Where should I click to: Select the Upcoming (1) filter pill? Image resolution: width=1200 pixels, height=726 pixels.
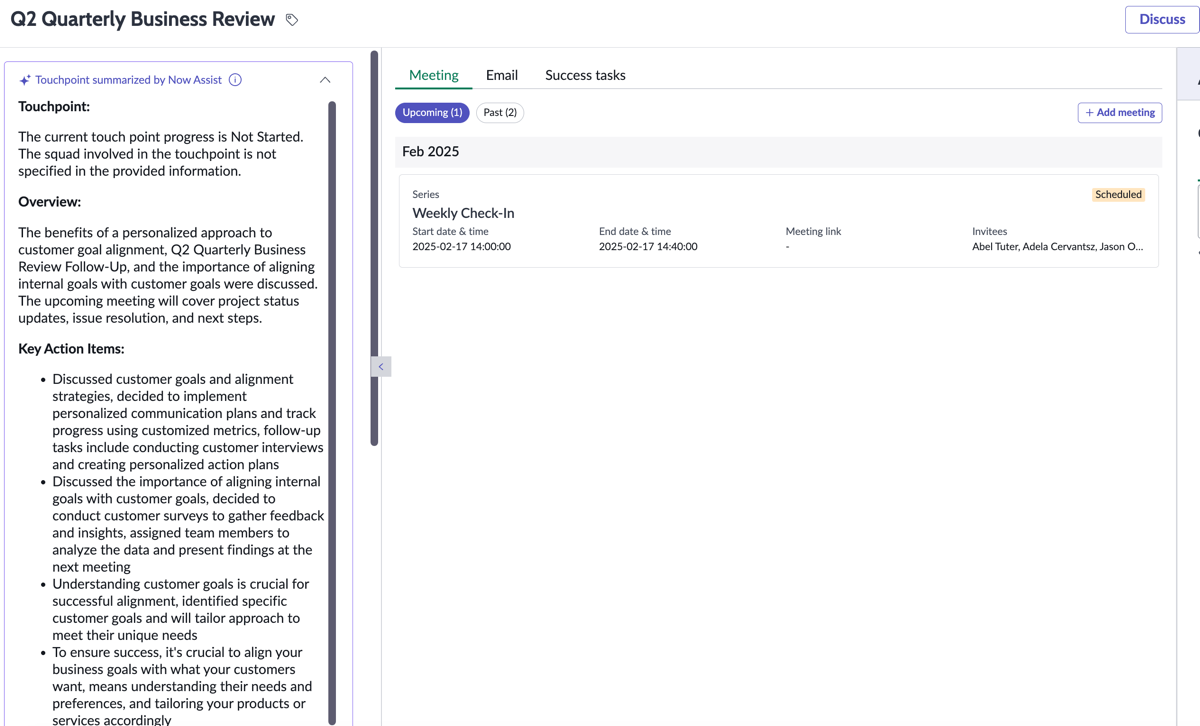(432, 113)
